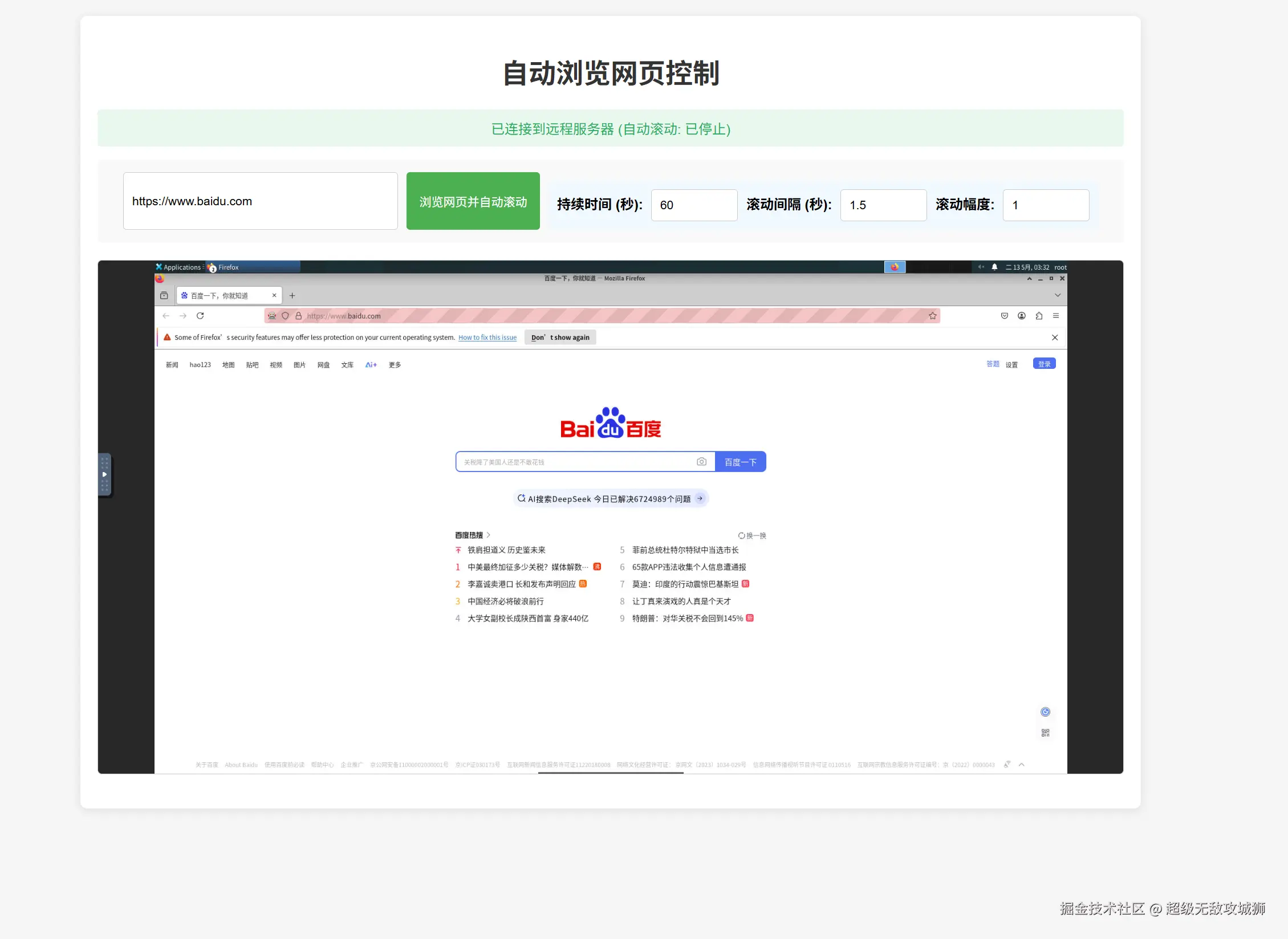
Task: Click the Save to Pocket icon
Action: pyautogui.click(x=1005, y=316)
